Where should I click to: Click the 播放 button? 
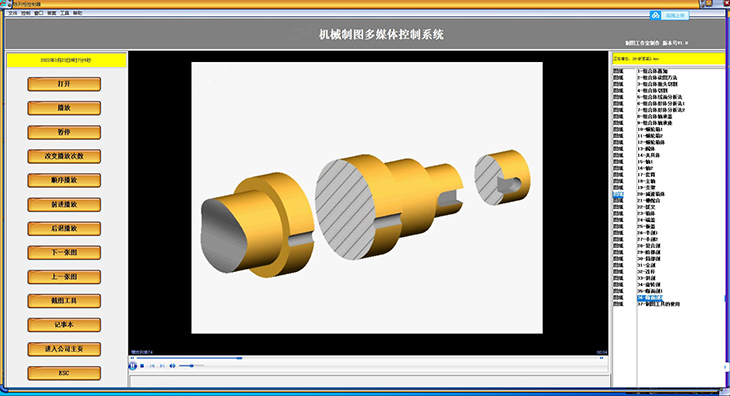tap(64, 108)
